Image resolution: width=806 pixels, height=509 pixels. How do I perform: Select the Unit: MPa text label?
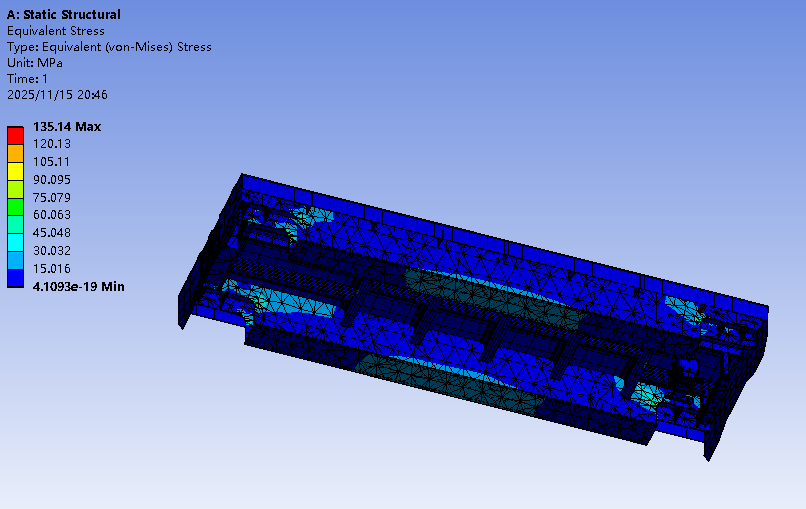[35, 63]
